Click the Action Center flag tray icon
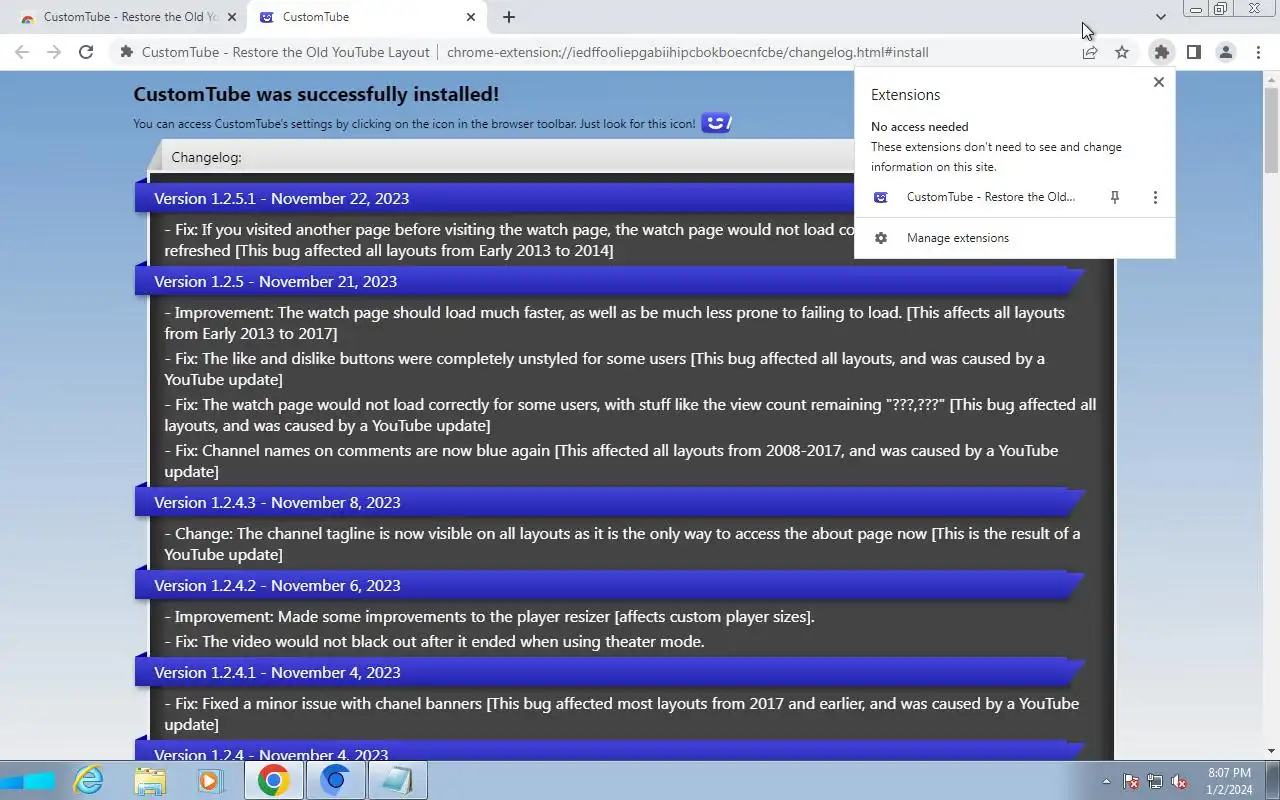1280x800 pixels. point(1131,781)
